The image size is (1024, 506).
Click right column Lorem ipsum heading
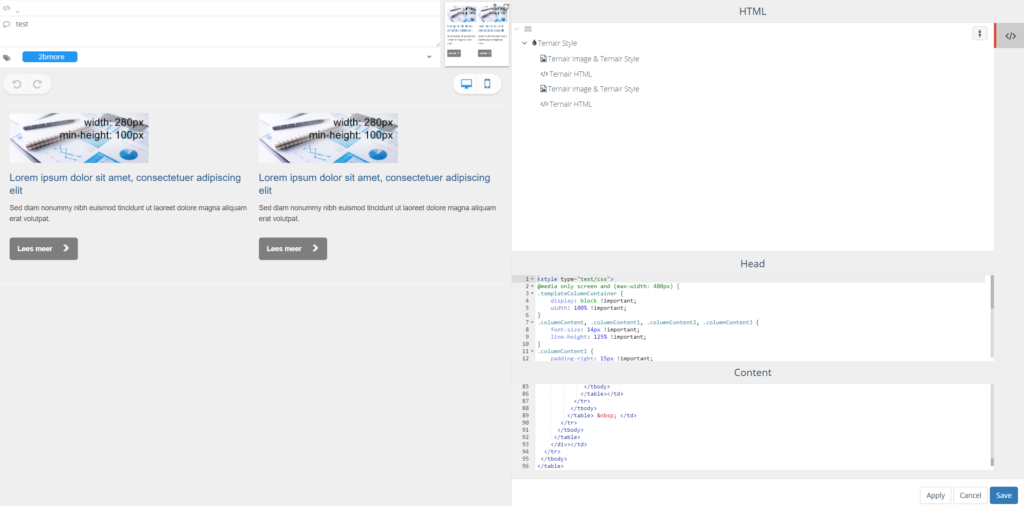coord(374,184)
